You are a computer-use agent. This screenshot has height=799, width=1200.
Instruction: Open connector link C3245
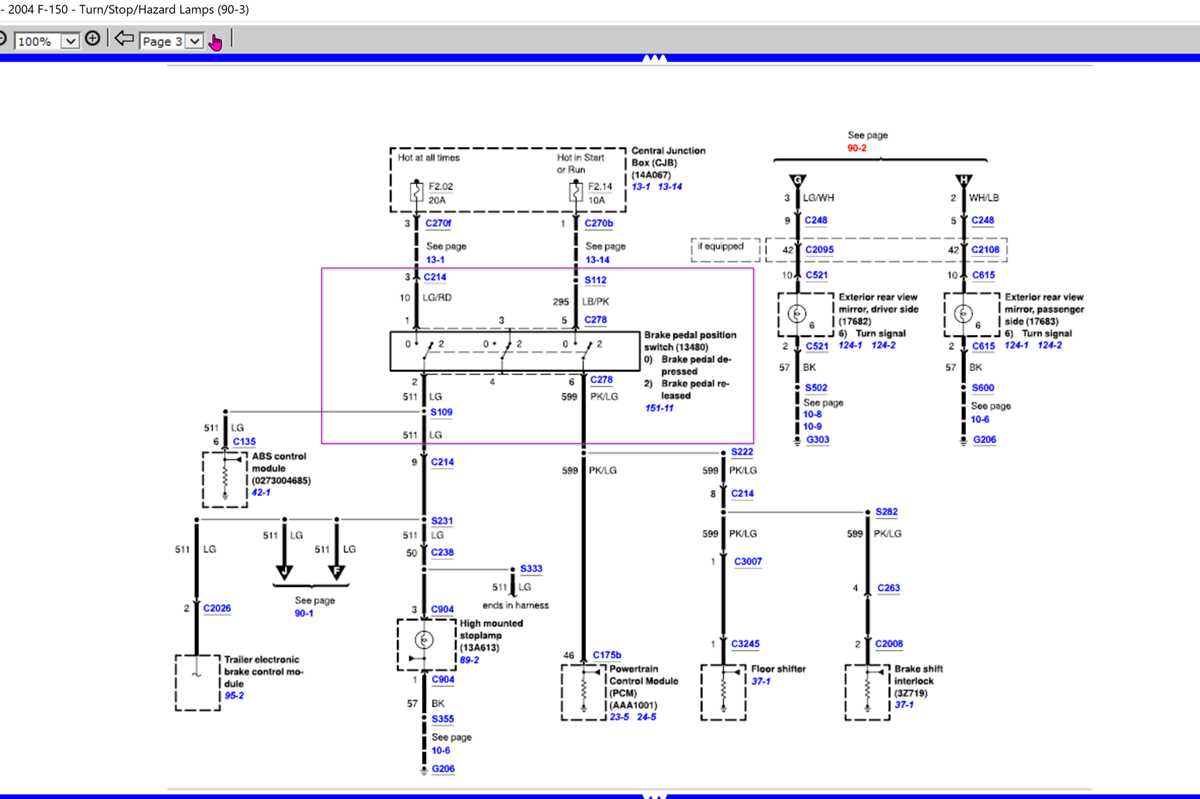(745, 643)
